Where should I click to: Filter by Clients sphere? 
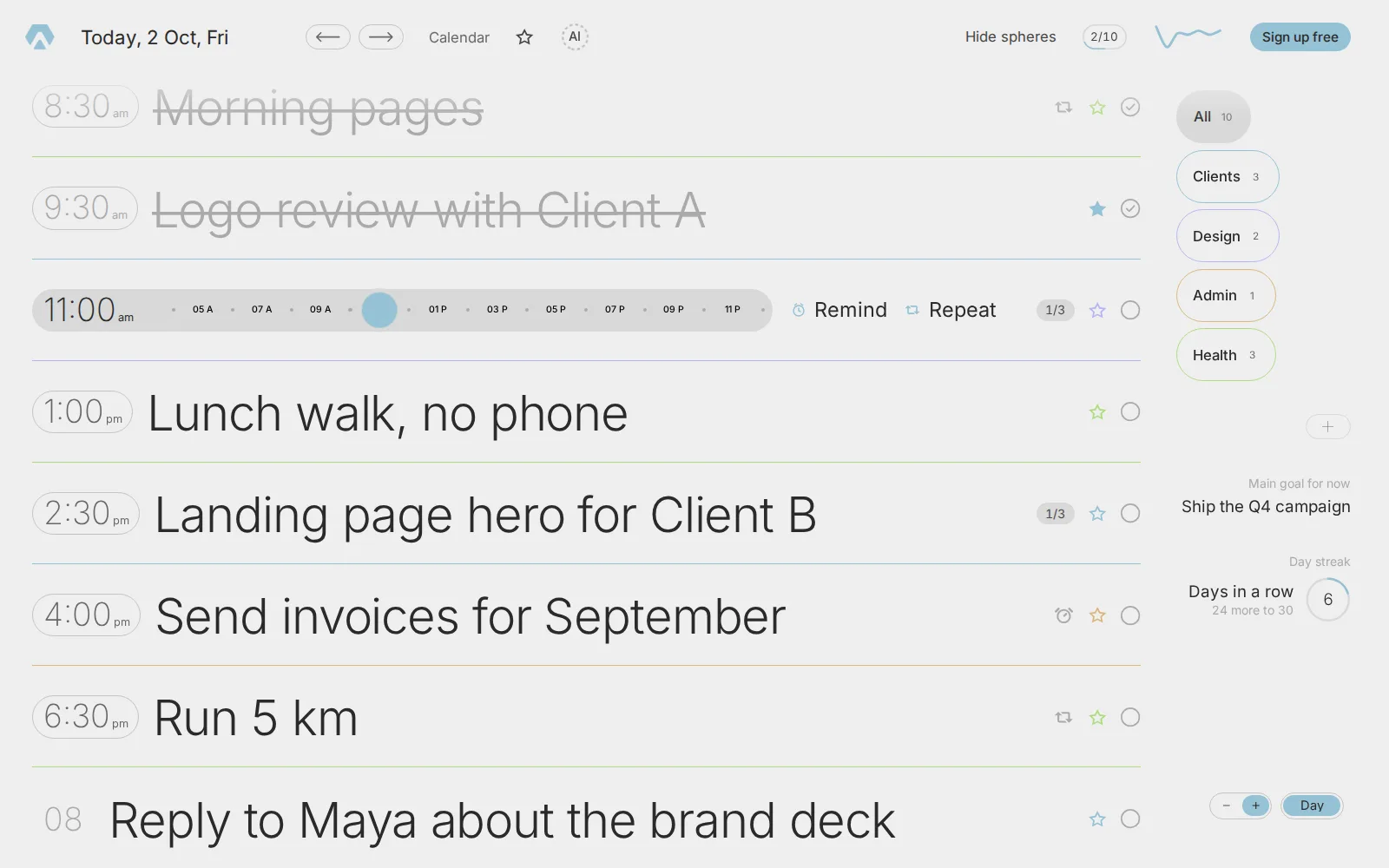[1228, 176]
